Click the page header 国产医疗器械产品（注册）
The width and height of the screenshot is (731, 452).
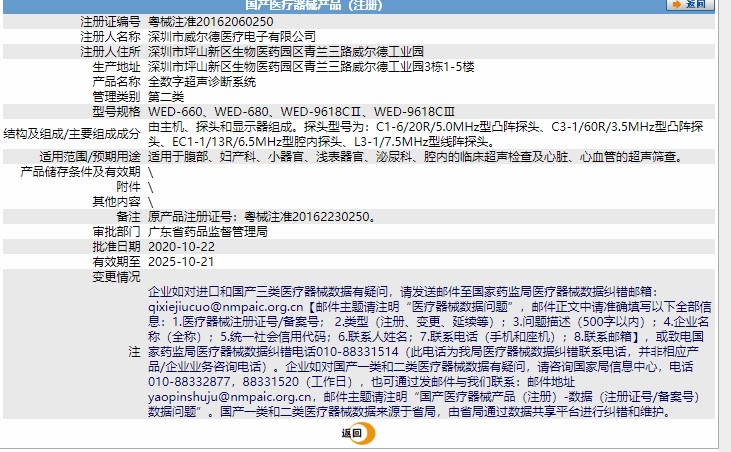click(314, 5)
